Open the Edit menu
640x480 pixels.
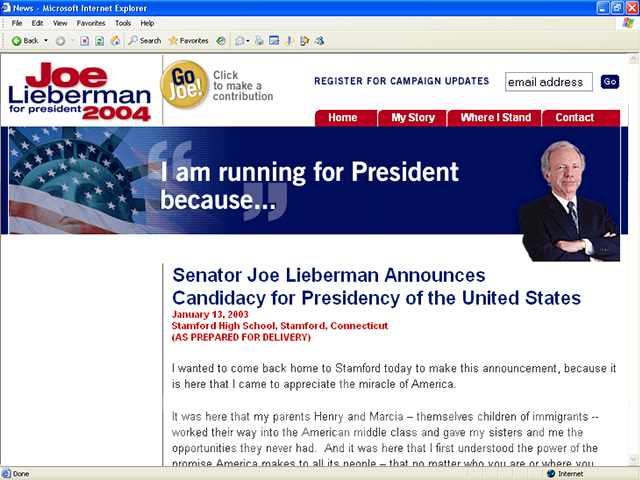pos(38,23)
